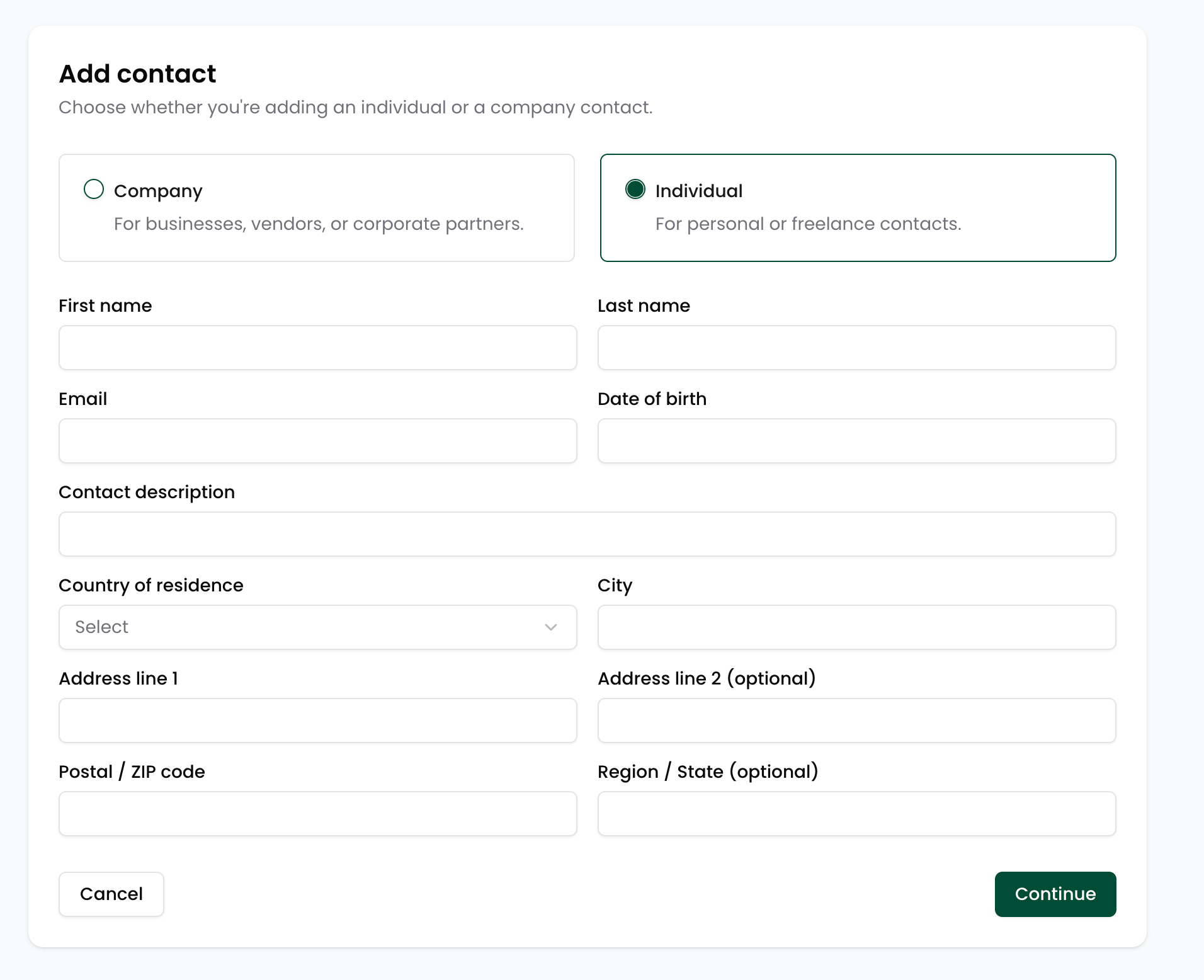Click the Address line 1 input
The width and height of the screenshot is (1204, 980).
(317, 721)
